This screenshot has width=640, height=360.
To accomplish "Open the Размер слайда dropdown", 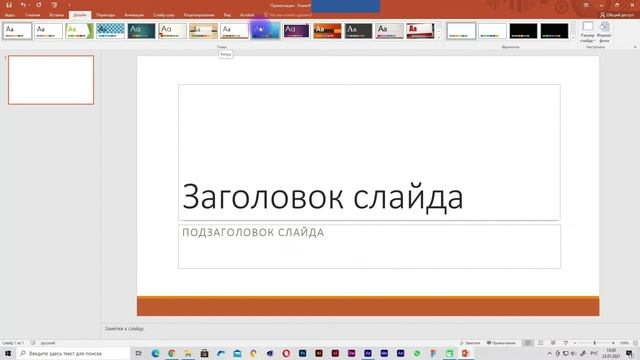I will 587,32.
